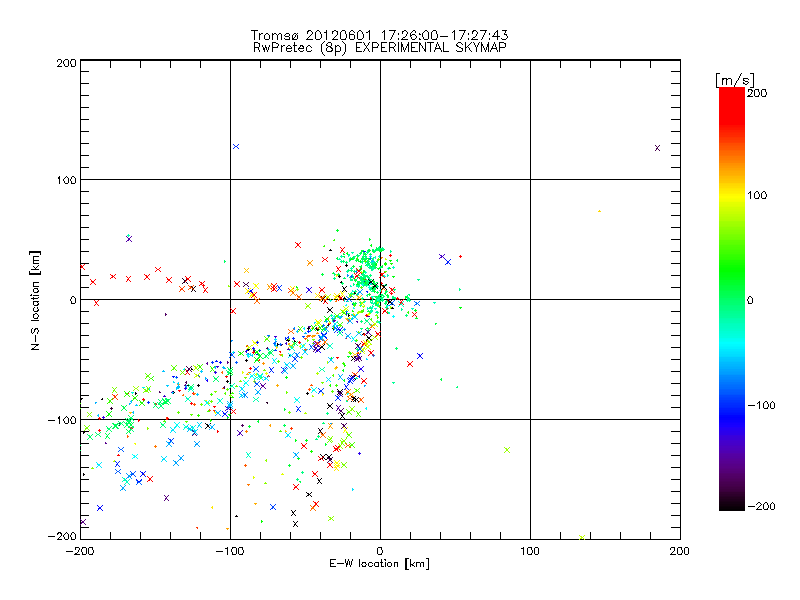Click the isolated blue cross above N-S 100

click(x=236, y=146)
